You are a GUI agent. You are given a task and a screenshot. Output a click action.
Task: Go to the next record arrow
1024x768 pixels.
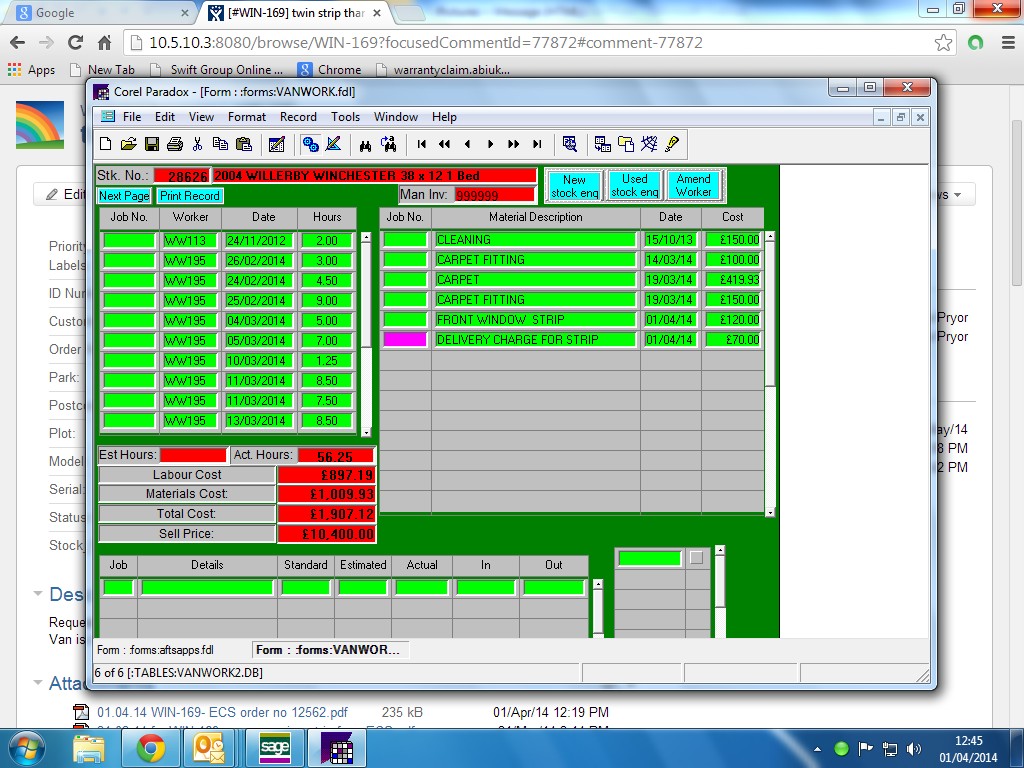(x=490, y=144)
